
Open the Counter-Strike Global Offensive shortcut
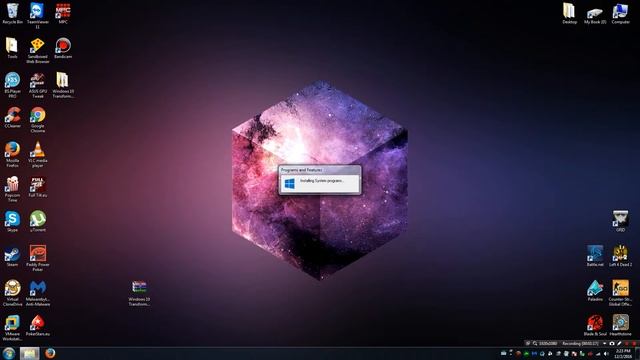click(620, 293)
